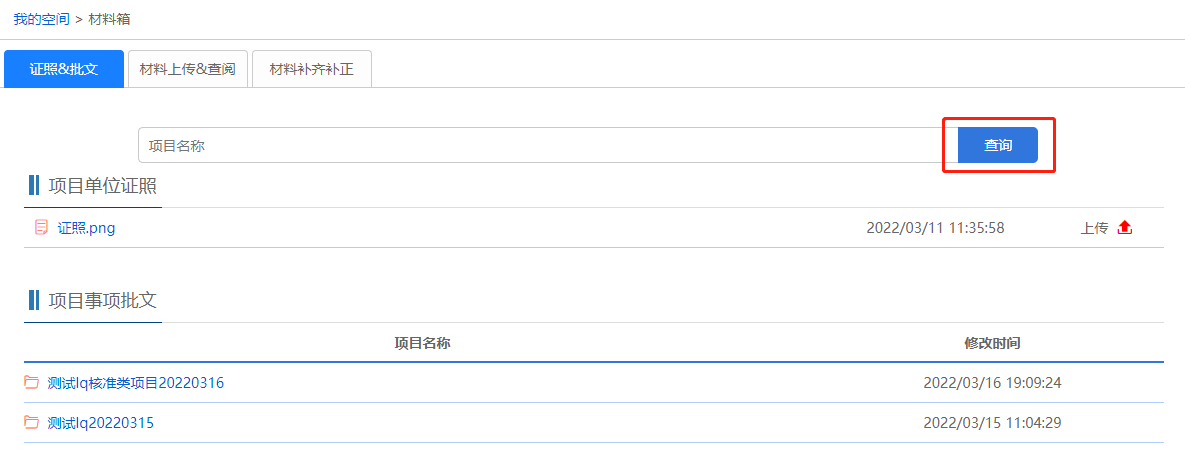This screenshot has height=449, width=1185.
Task: Switch to the 证照&批文 tab
Action: [x=64, y=69]
